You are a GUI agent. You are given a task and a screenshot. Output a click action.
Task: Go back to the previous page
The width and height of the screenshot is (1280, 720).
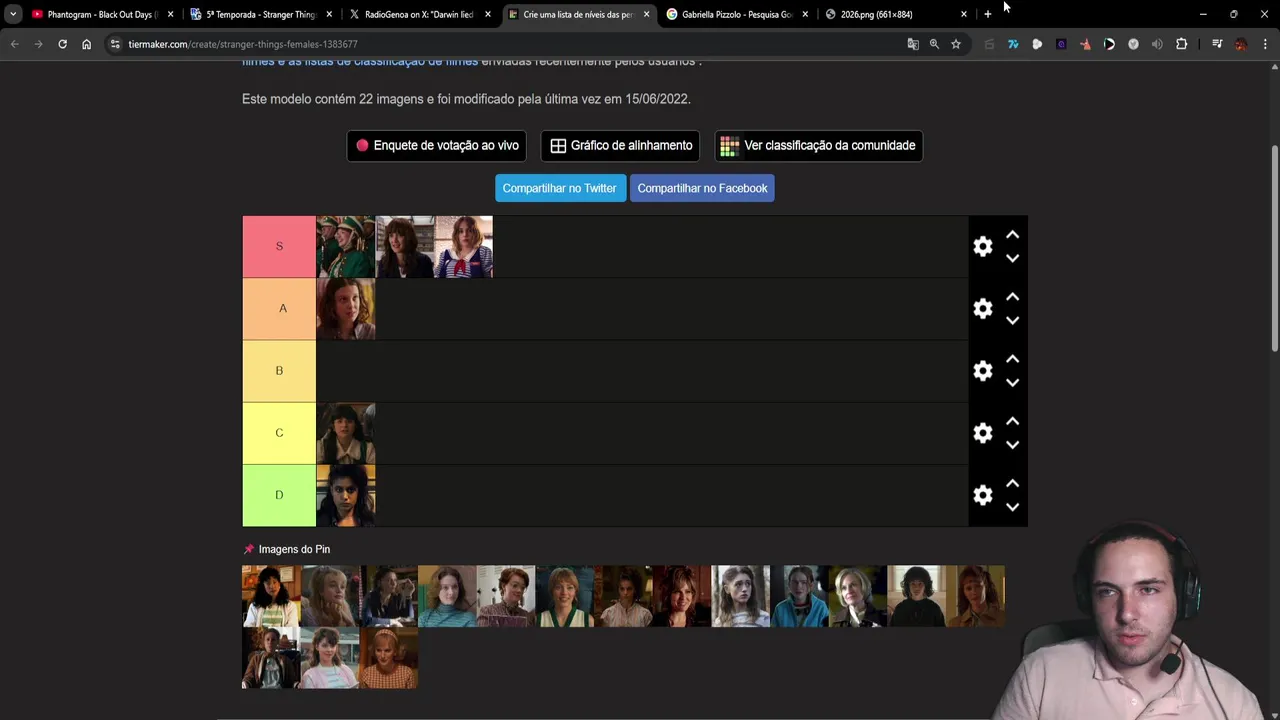pos(14,44)
